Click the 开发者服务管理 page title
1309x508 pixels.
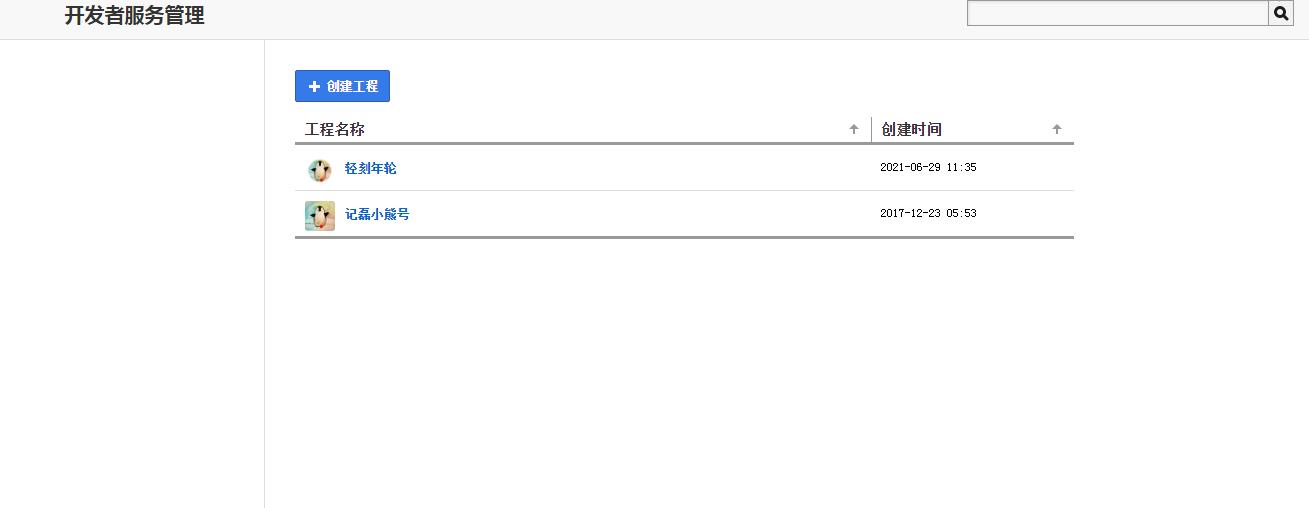134,16
